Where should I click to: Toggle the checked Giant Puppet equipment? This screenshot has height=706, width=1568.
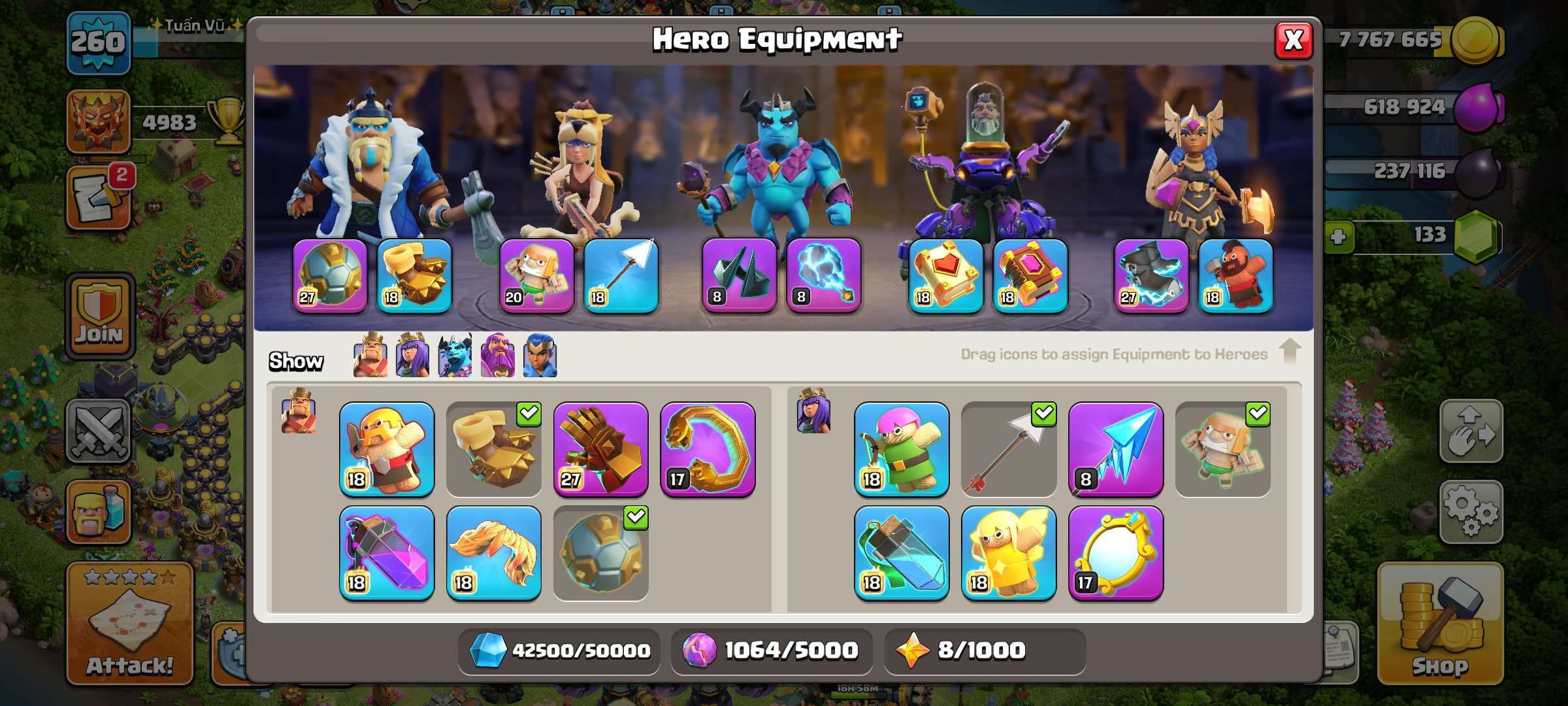point(1222,450)
